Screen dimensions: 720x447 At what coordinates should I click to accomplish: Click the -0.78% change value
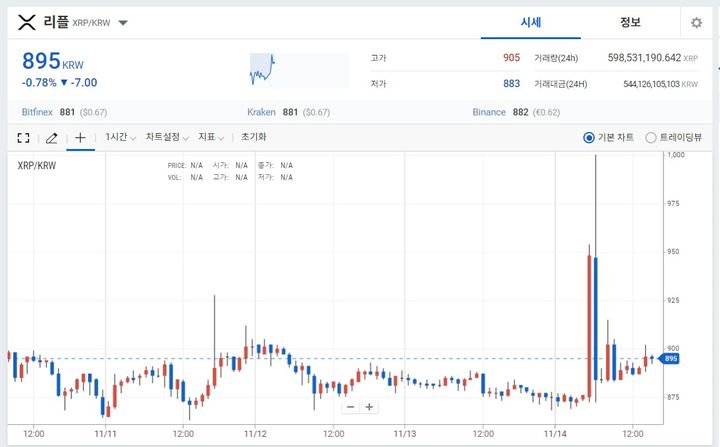39,83
